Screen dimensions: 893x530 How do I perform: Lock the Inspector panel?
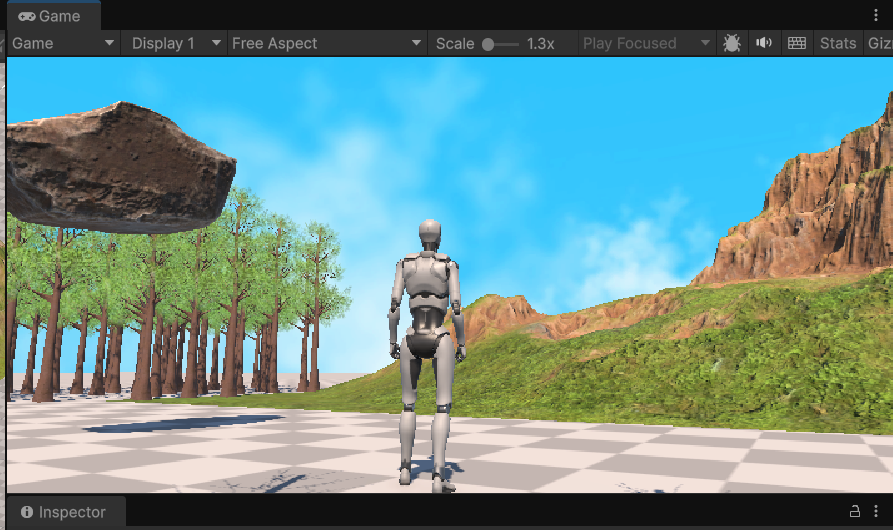click(854, 512)
